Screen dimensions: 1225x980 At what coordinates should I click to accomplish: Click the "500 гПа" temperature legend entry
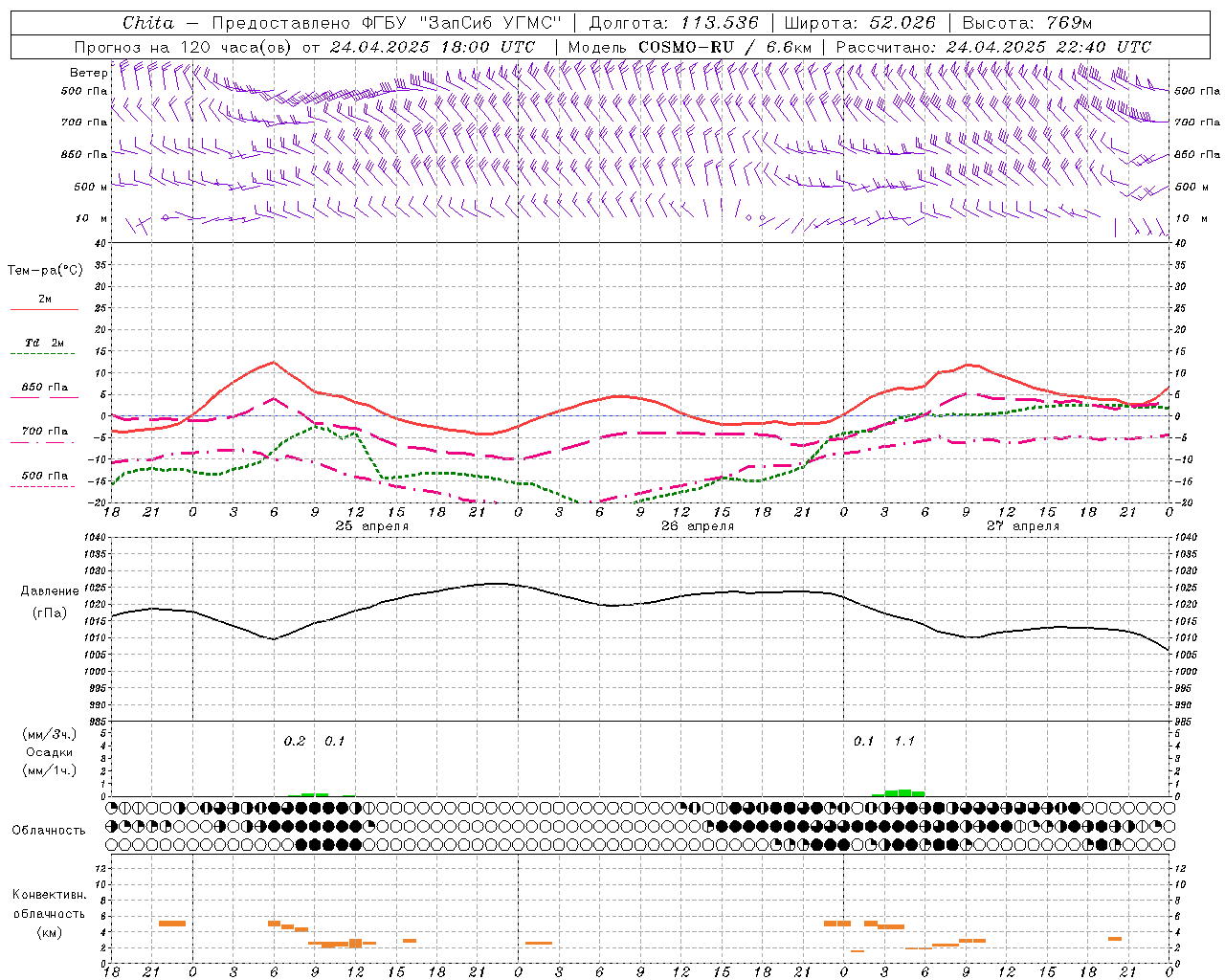(x=45, y=476)
